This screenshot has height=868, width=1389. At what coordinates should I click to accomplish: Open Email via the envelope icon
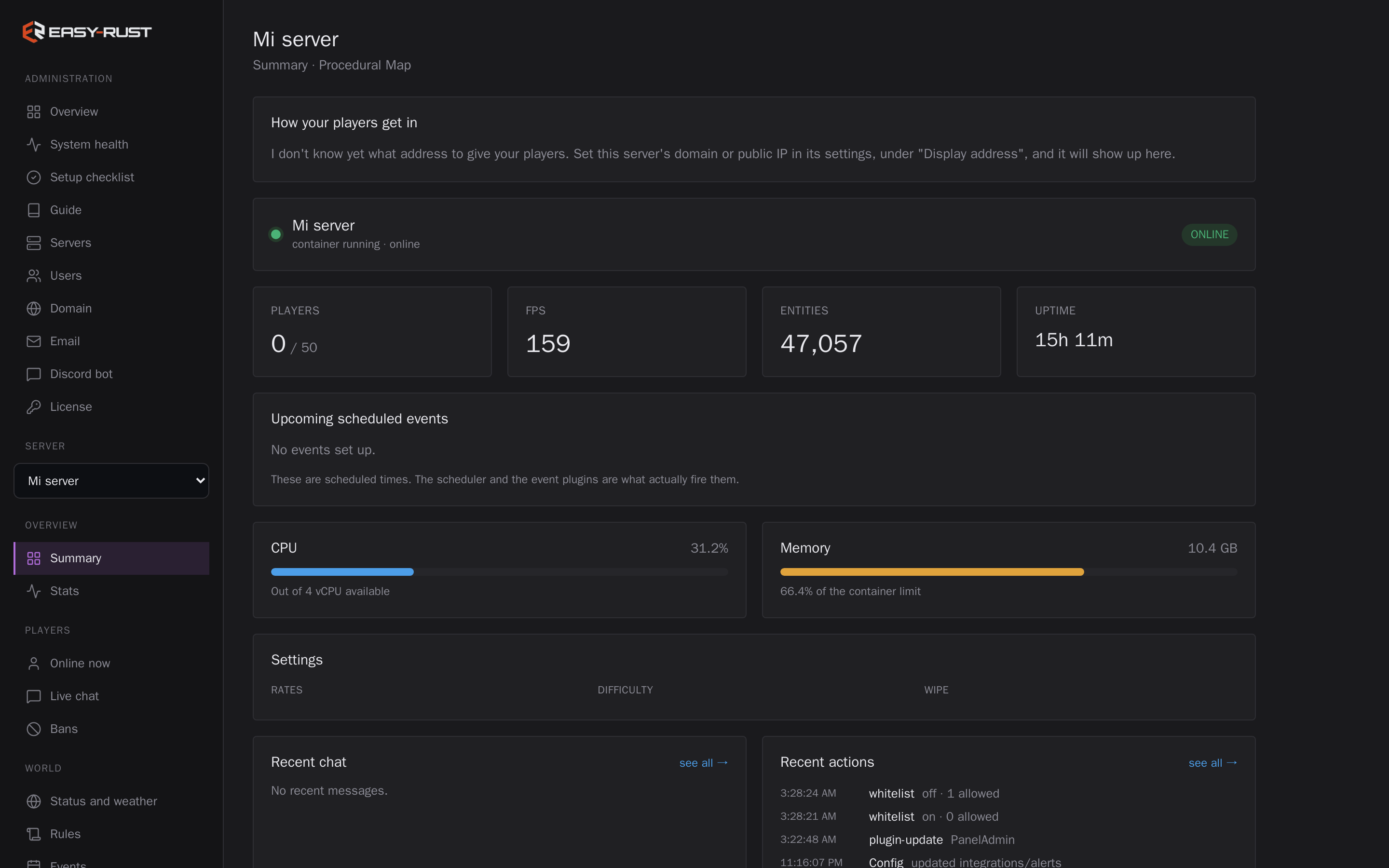pyautogui.click(x=34, y=341)
